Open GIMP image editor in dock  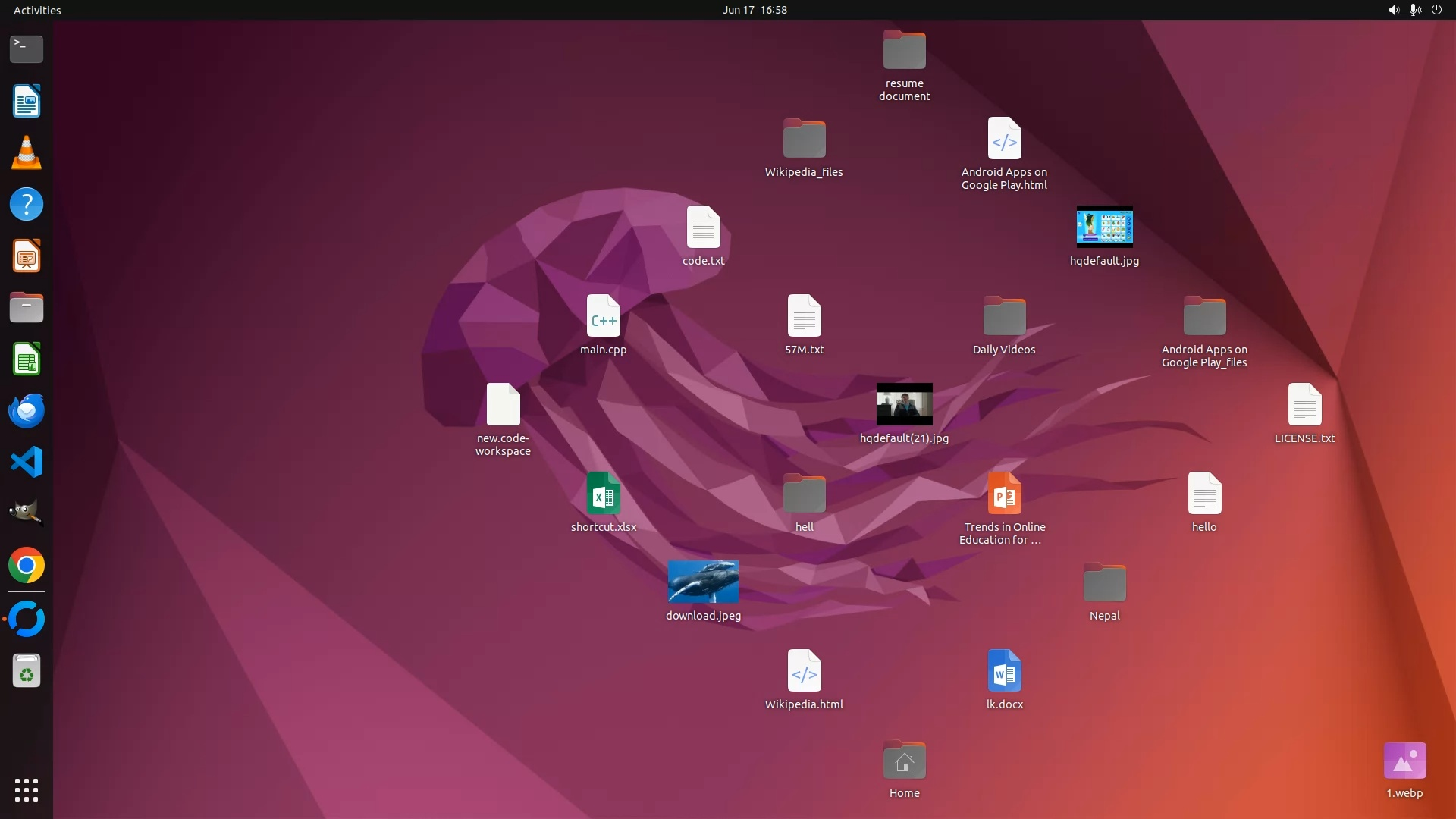coord(27,513)
